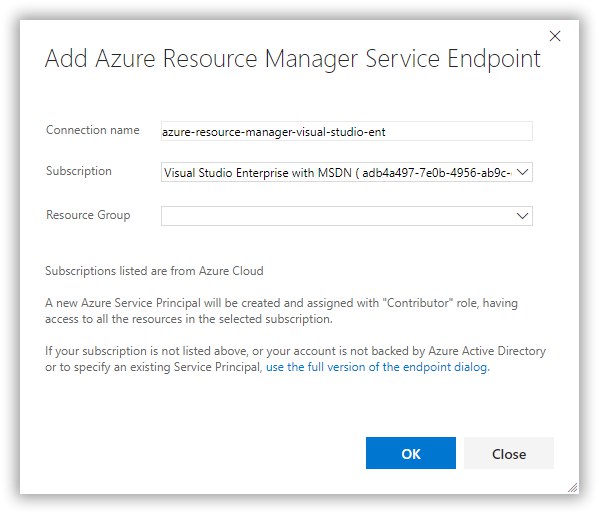The width and height of the screenshot is (599, 514).
Task: Grab the resize grip in dialog corner
Action: click(x=573, y=488)
